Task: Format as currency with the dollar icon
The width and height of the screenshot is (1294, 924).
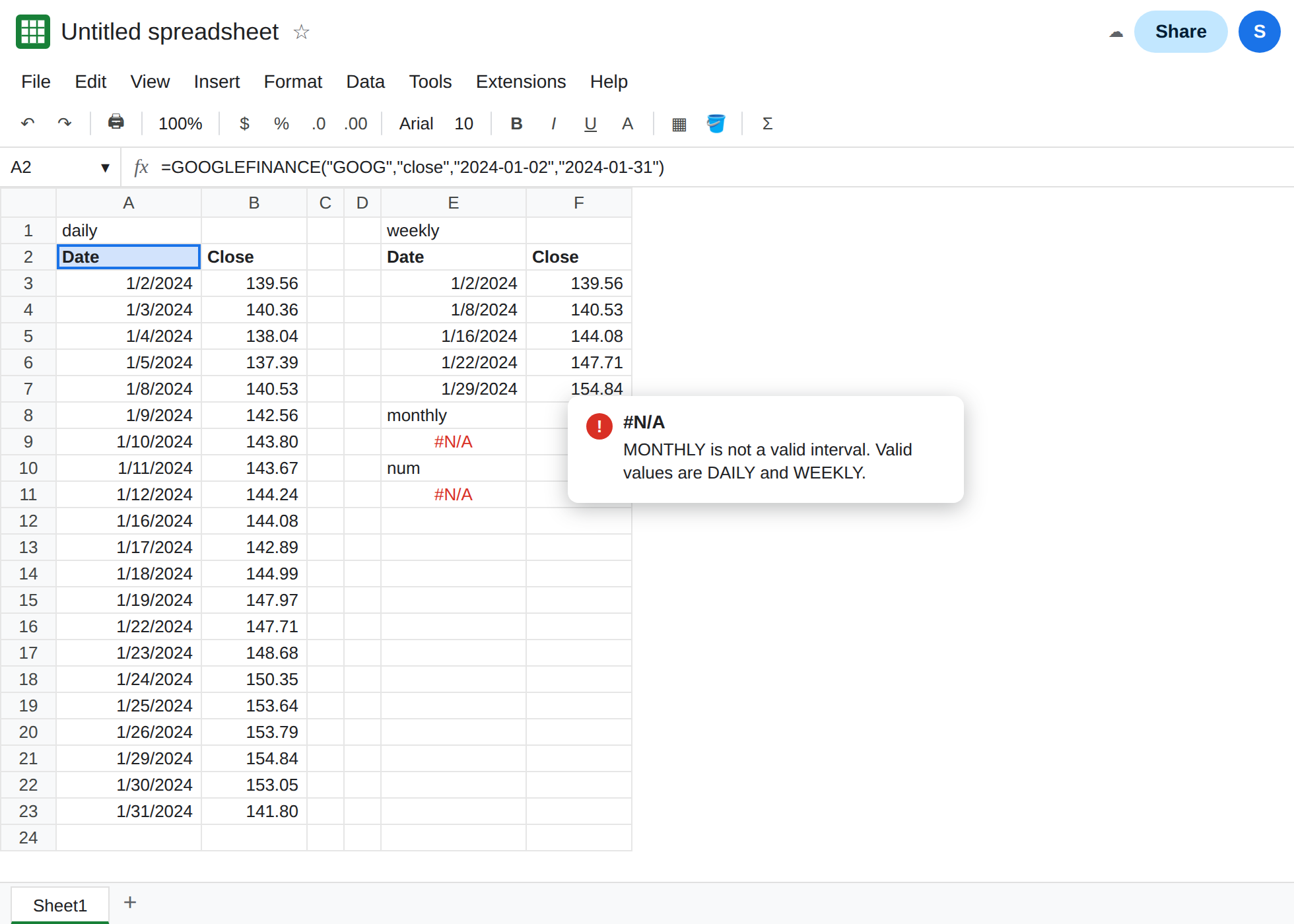Action: (244, 123)
